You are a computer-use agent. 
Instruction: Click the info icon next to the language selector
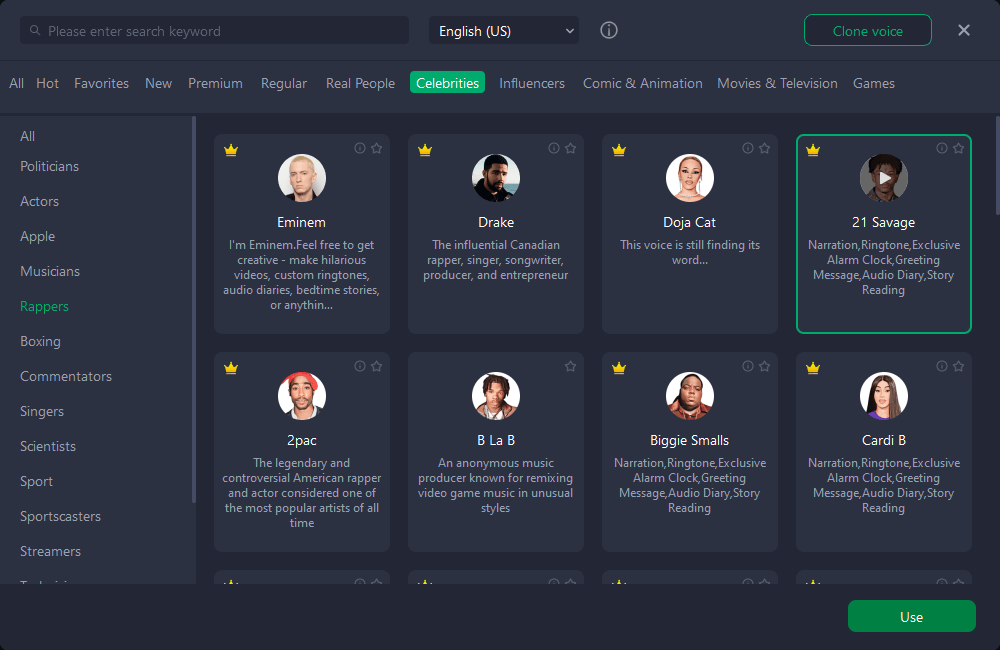(609, 30)
